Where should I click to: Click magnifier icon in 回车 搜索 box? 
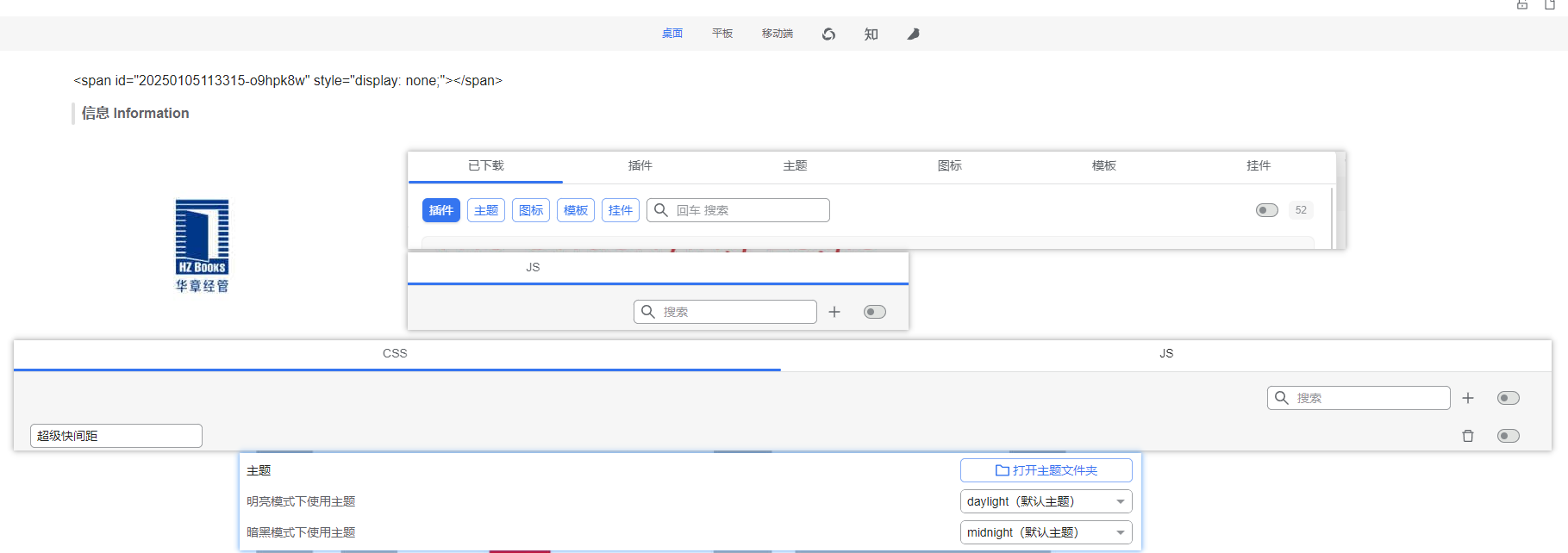pyautogui.click(x=660, y=210)
